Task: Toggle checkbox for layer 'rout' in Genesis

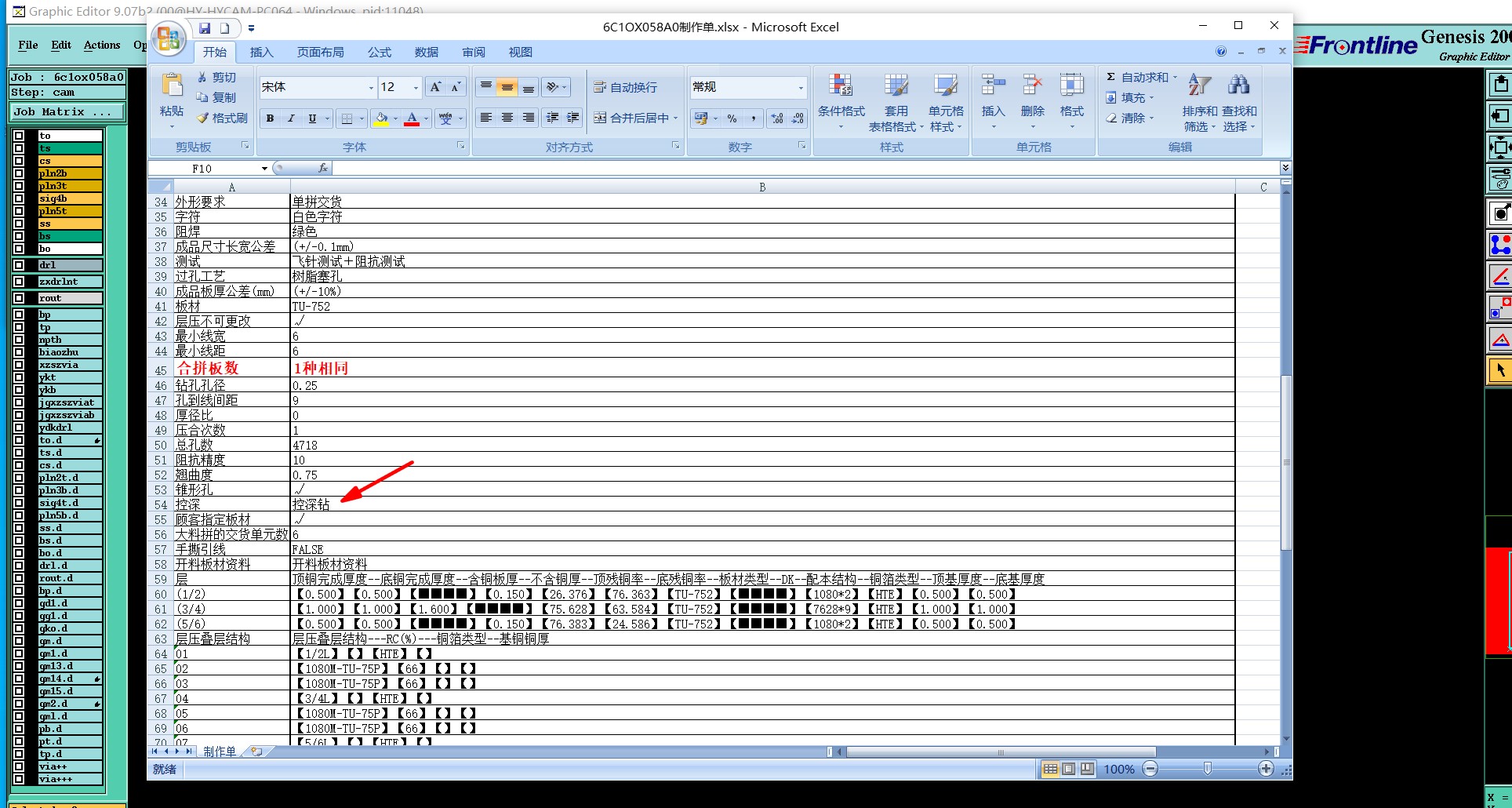Action: click(19, 298)
